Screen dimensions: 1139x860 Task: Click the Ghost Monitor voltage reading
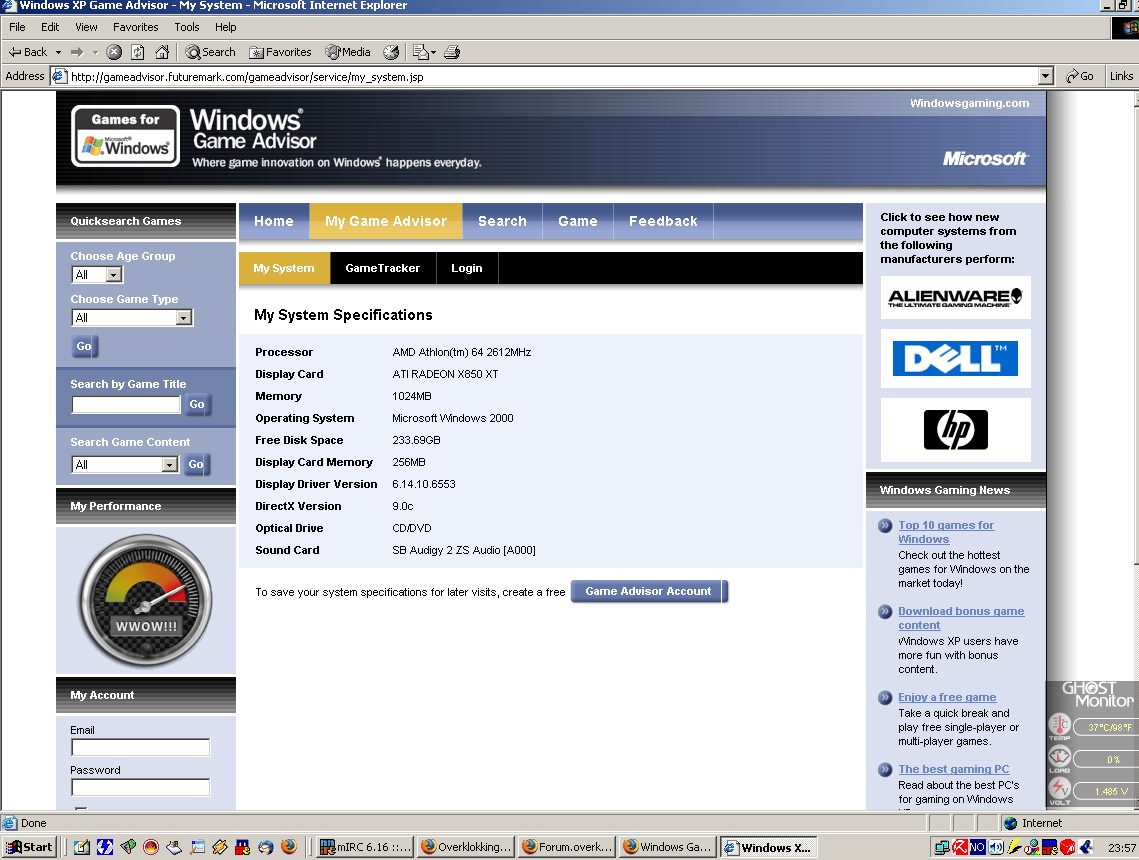1106,791
